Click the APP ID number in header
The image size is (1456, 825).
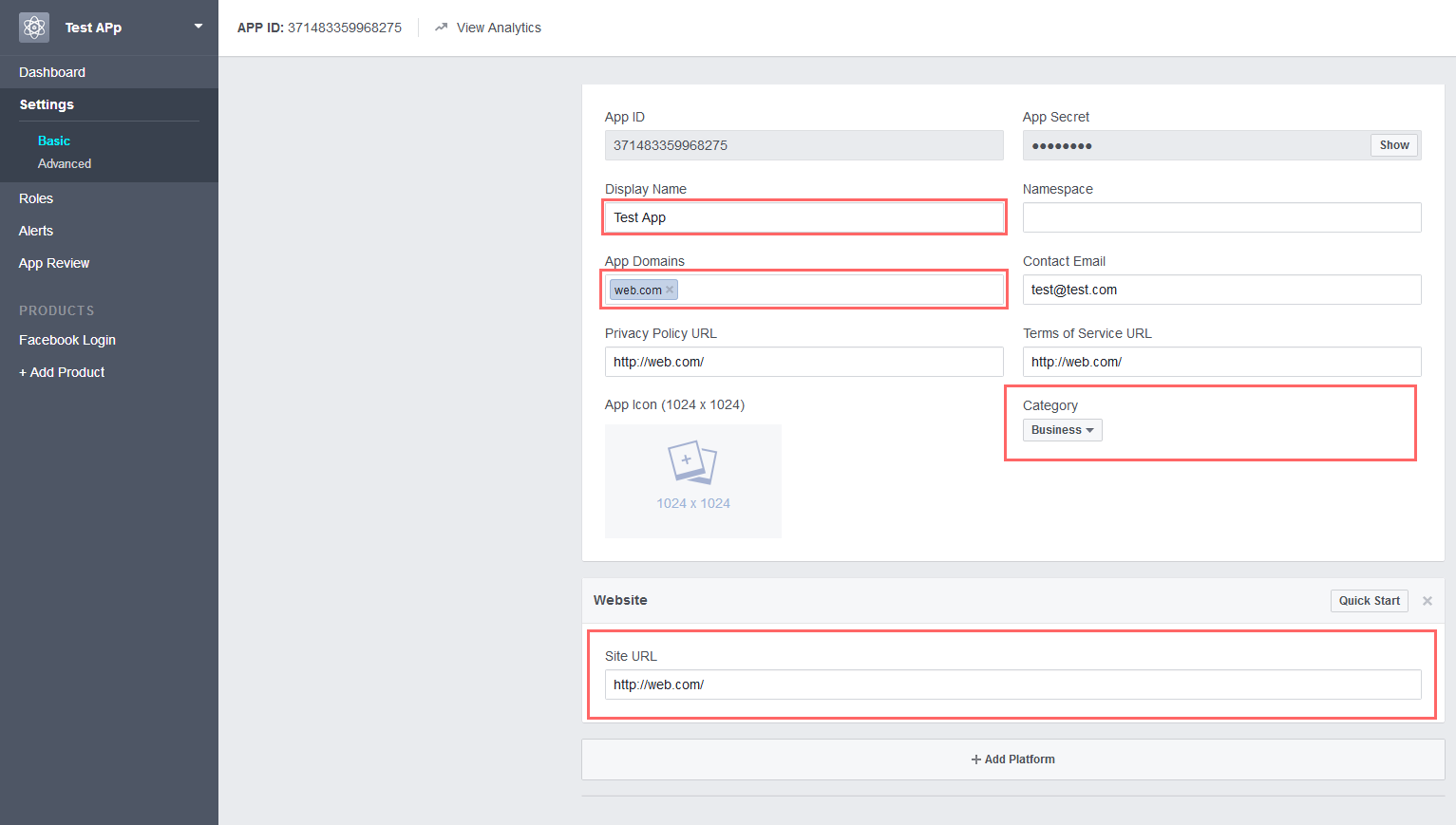click(x=345, y=28)
